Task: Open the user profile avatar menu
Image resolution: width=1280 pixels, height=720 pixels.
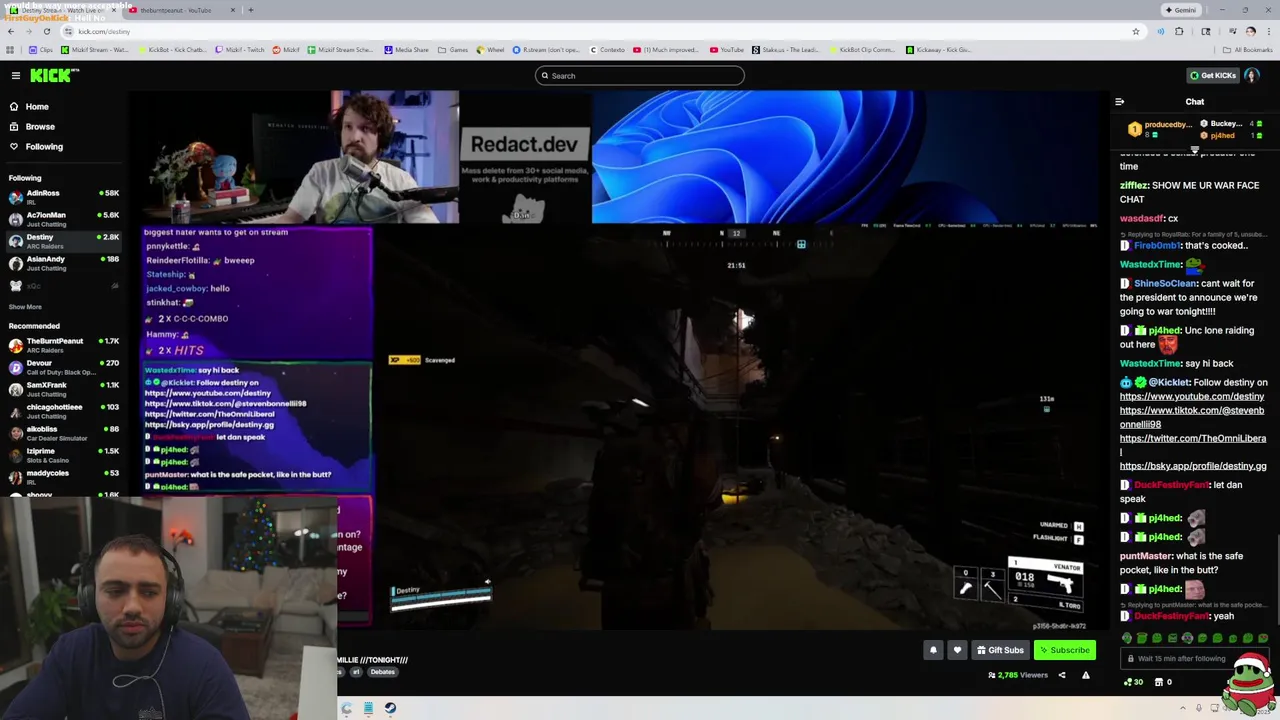Action: [x=1251, y=75]
